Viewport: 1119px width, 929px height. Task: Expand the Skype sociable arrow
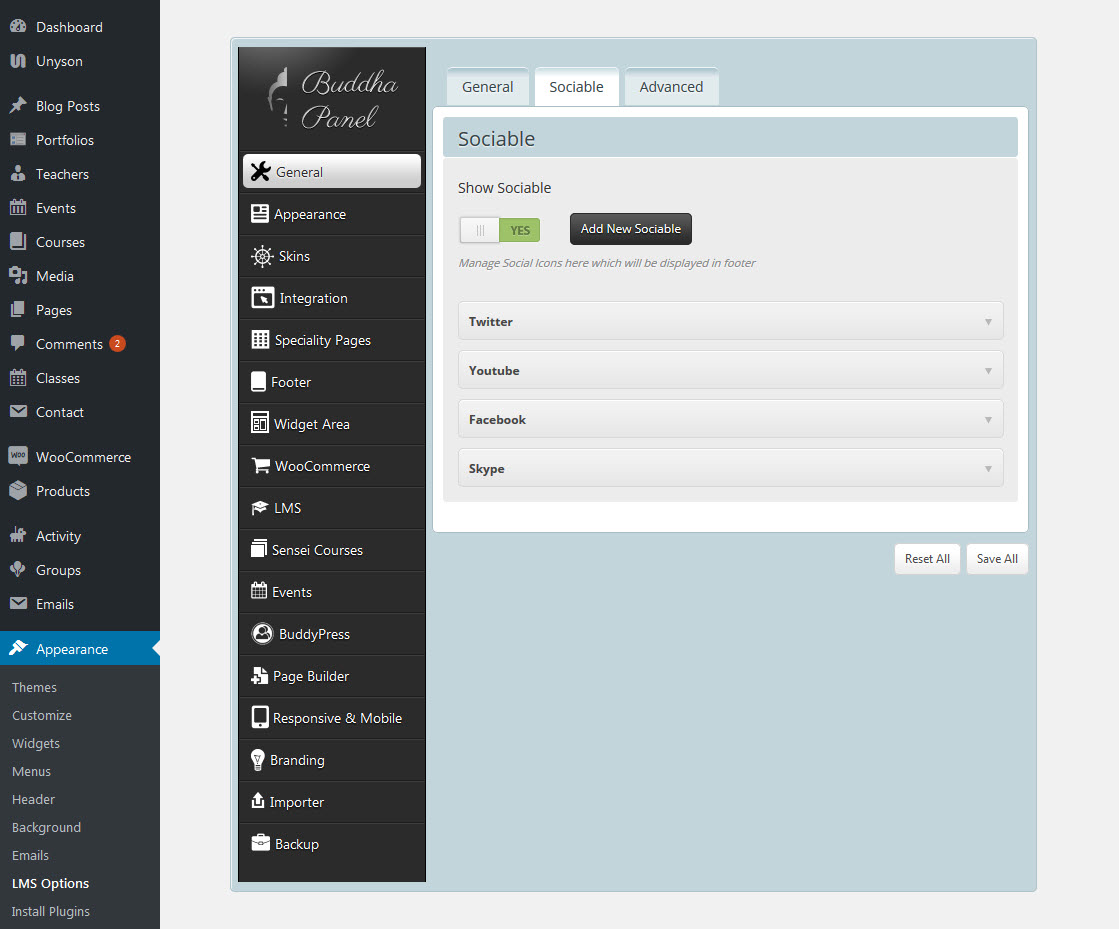point(988,468)
